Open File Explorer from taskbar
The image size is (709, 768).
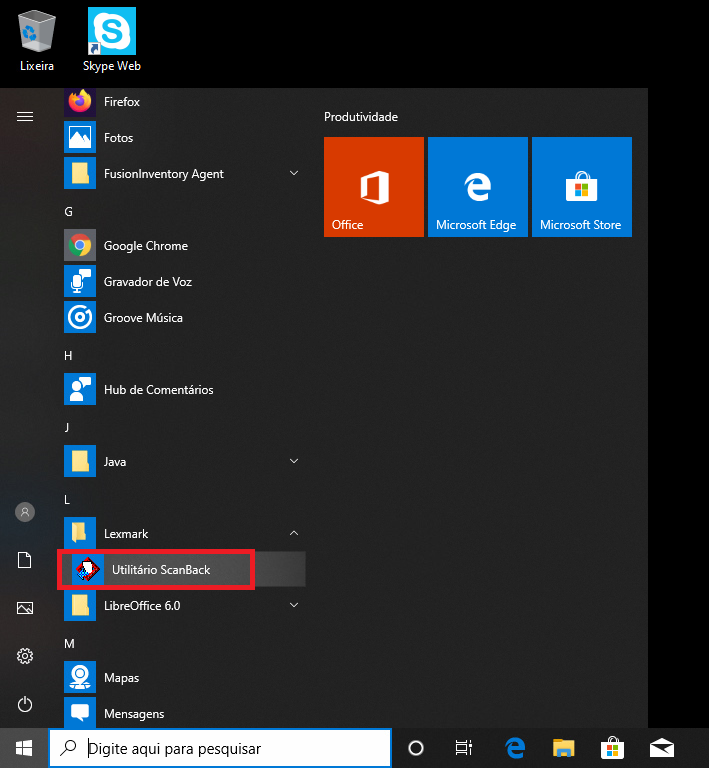pyautogui.click(x=564, y=748)
